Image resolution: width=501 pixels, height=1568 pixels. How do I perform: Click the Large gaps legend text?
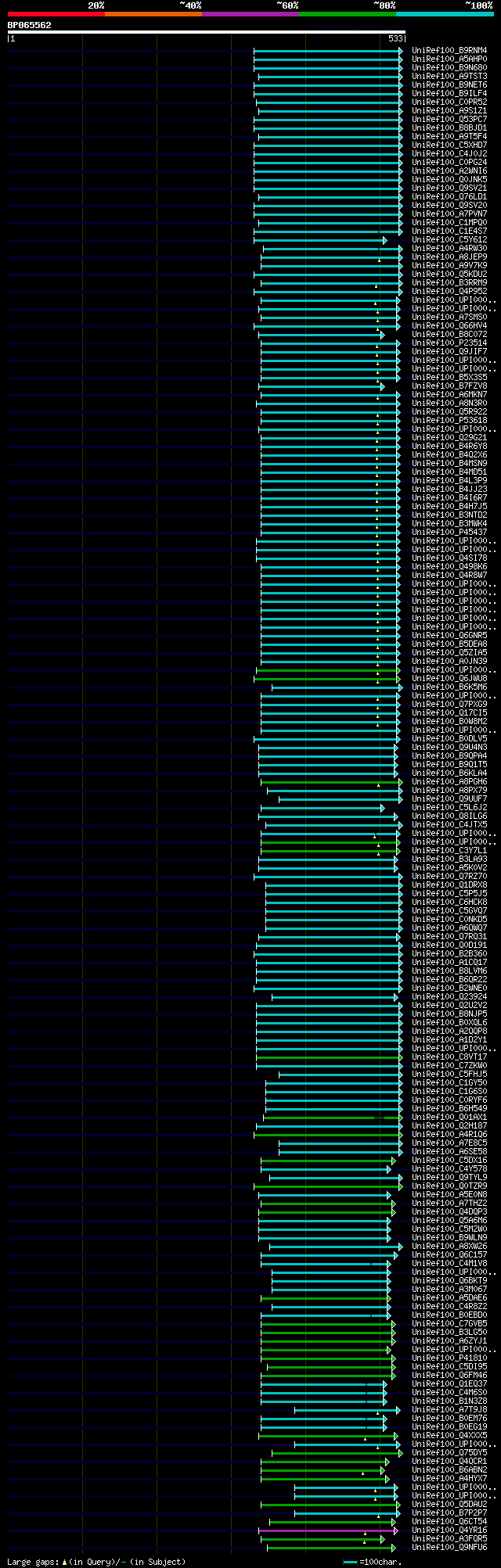96,1562
